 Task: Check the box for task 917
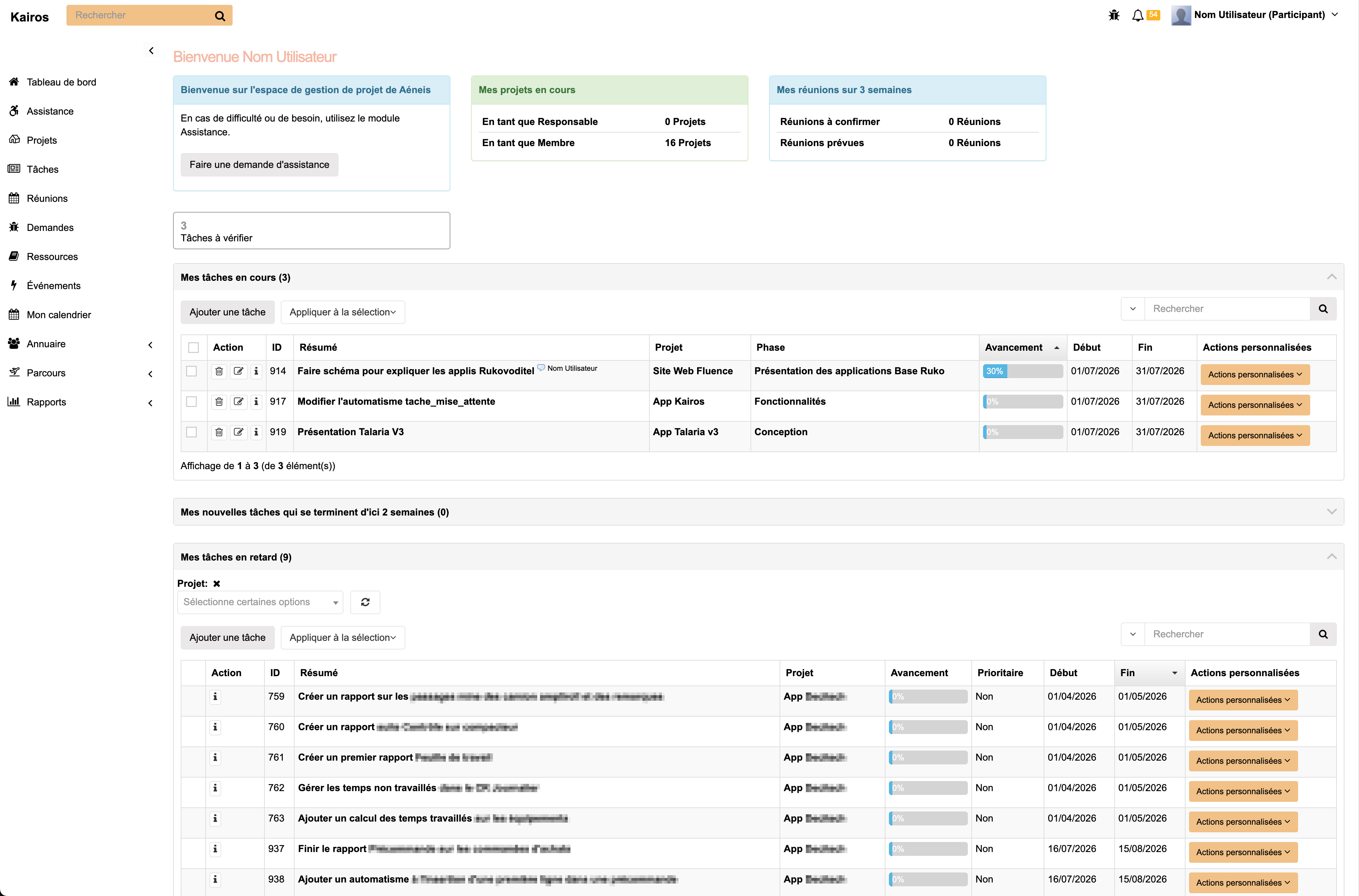(x=192, y=402)
